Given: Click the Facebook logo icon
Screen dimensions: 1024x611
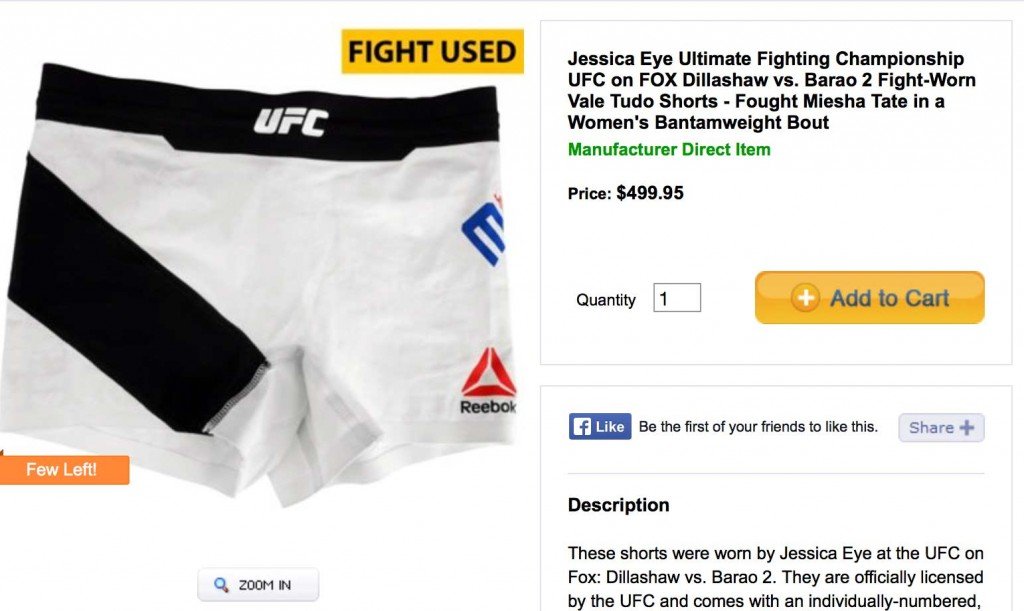Looking at the screenshot, I should pyautogui.click(x=581, y=427).
